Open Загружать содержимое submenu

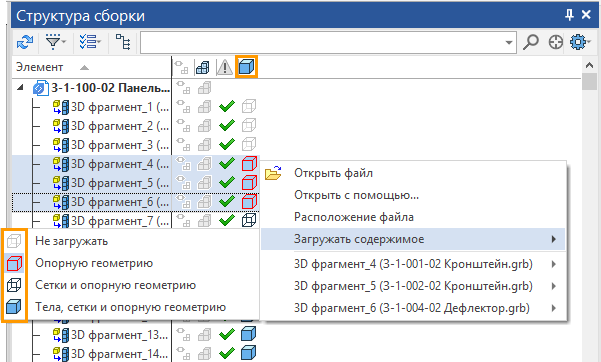coord(413,239)
